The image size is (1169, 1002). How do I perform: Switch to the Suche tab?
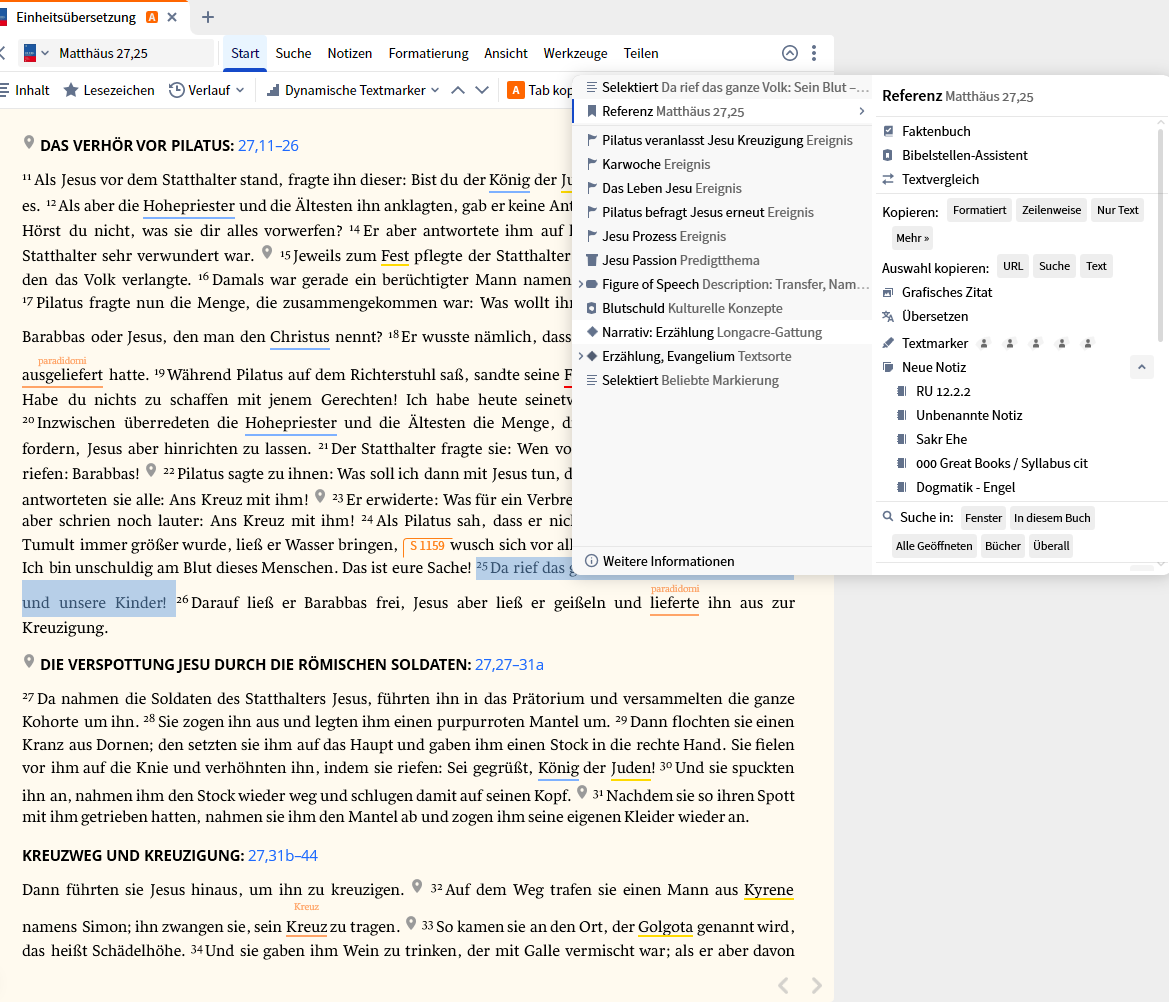(x=293, y=53)
